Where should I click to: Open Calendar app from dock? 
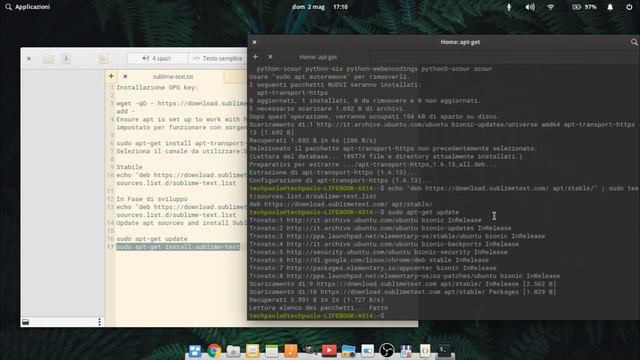point(271,351)
